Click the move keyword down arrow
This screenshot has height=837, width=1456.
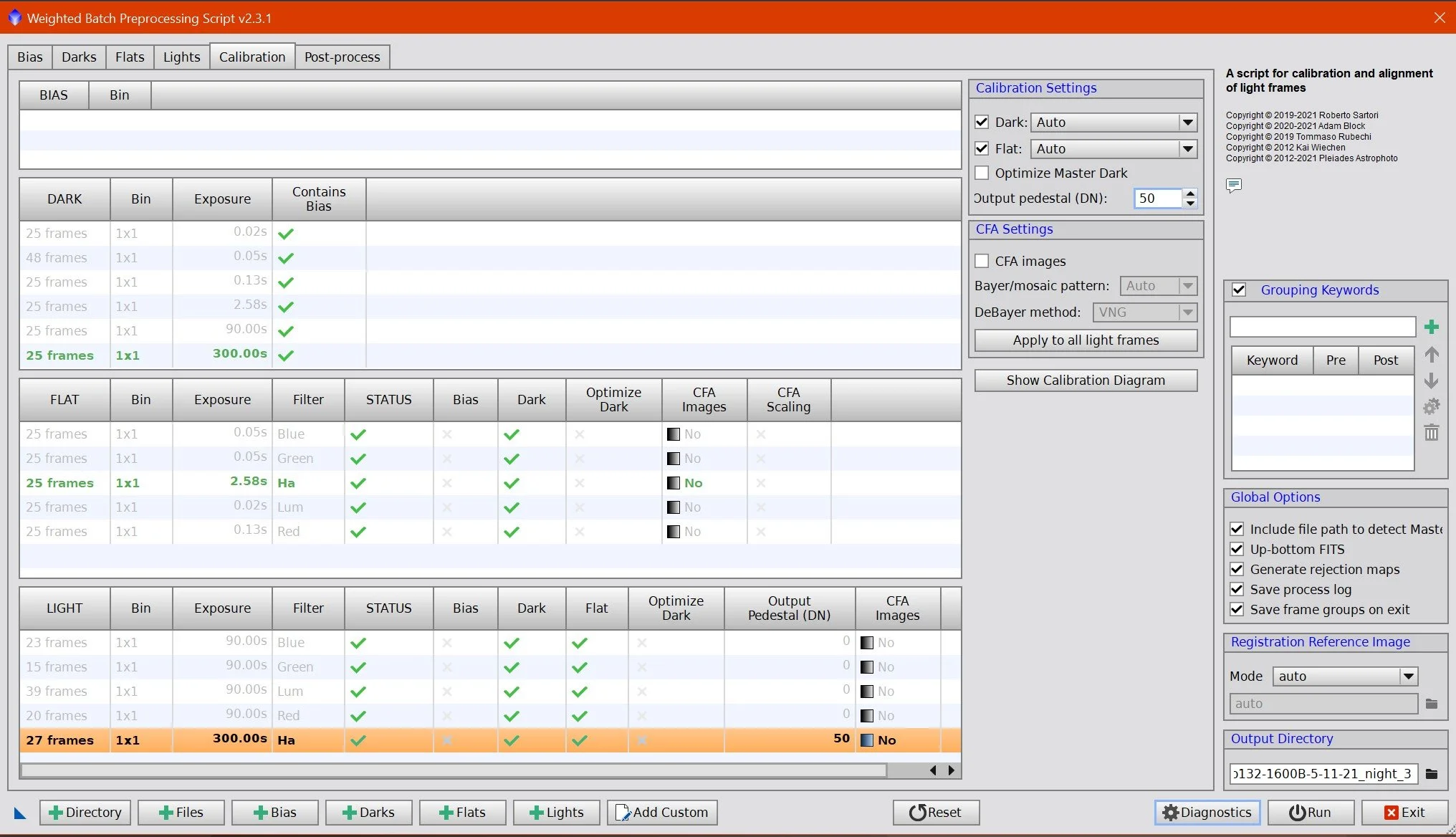click(x=1431, y=381)
